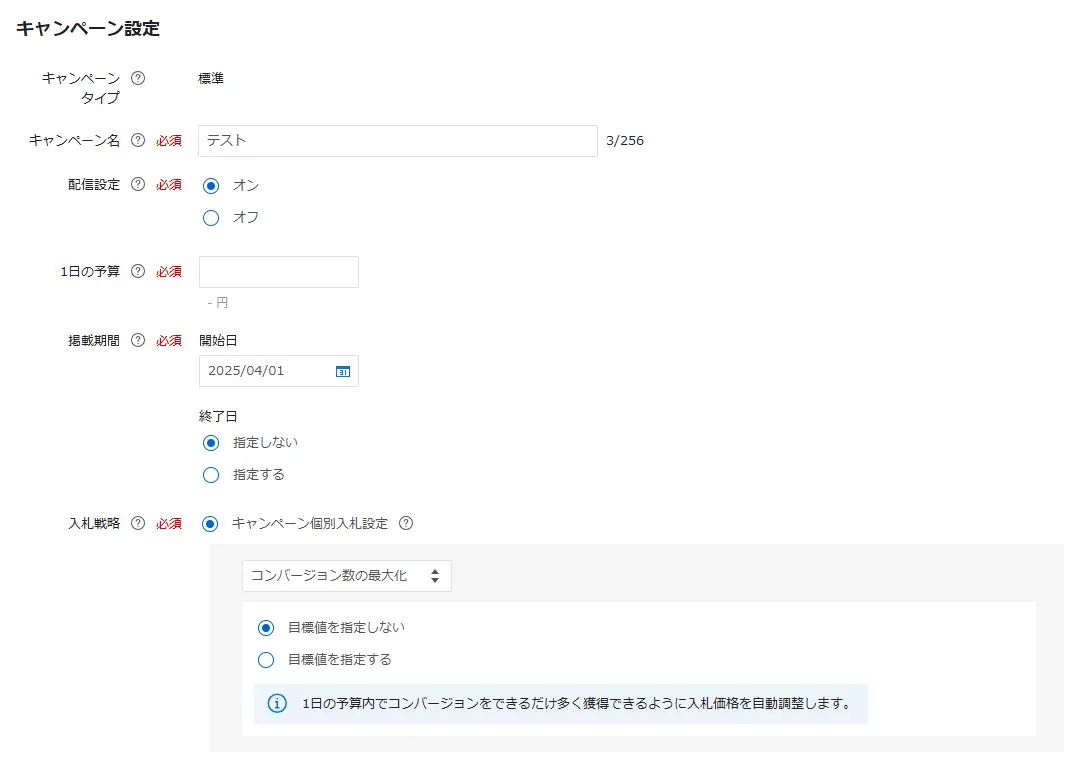The image size is (1087, 760).
Task: Open the 配信設定 help tooltip
Action: [x=138, y=184]
